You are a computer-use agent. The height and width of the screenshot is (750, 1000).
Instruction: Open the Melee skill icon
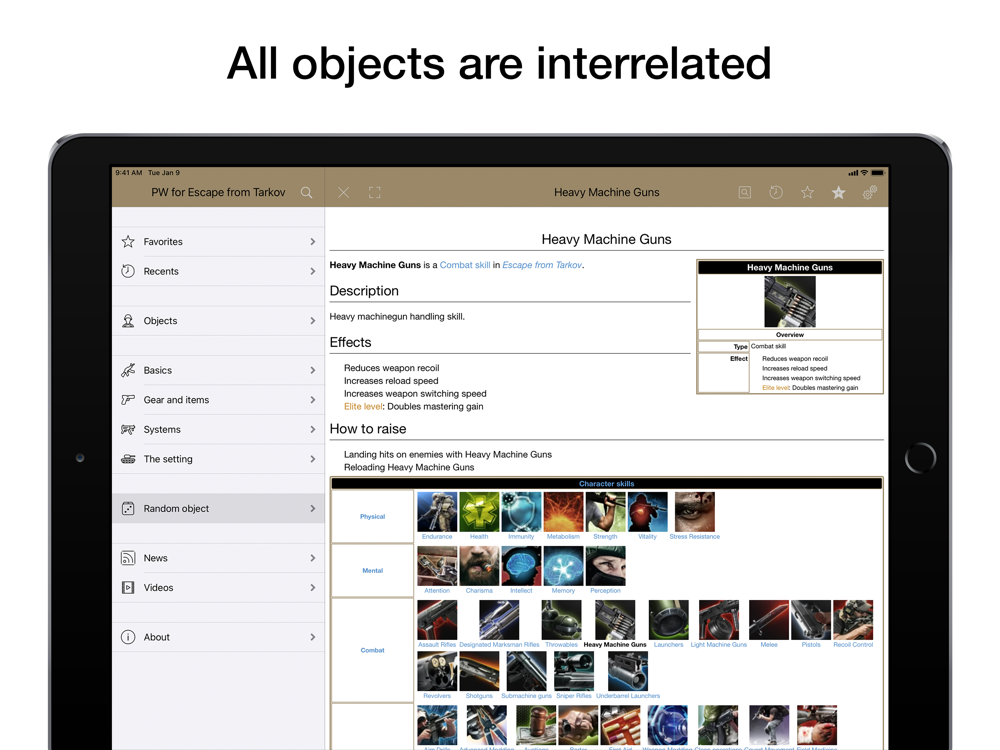pos(768,620)
